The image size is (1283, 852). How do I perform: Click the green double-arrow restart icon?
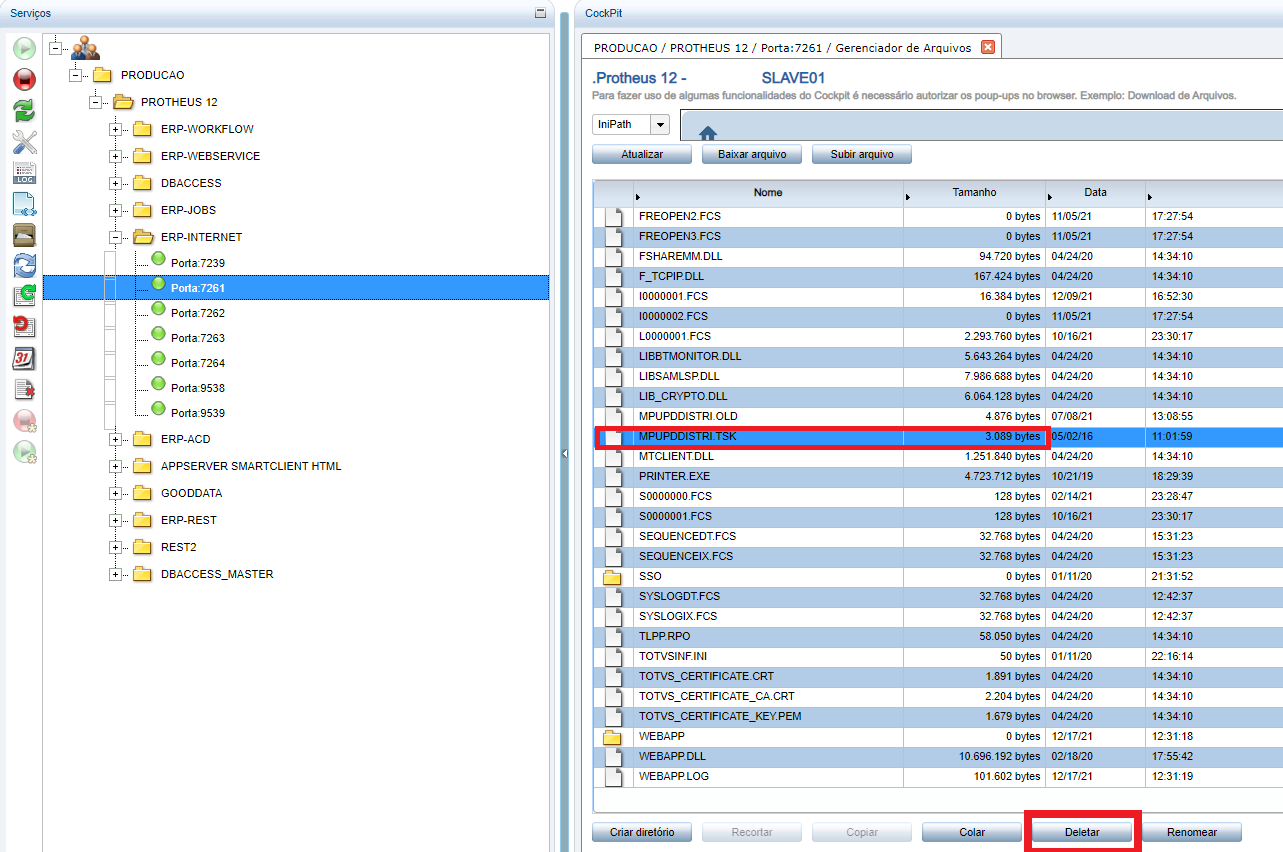(24, 110)
